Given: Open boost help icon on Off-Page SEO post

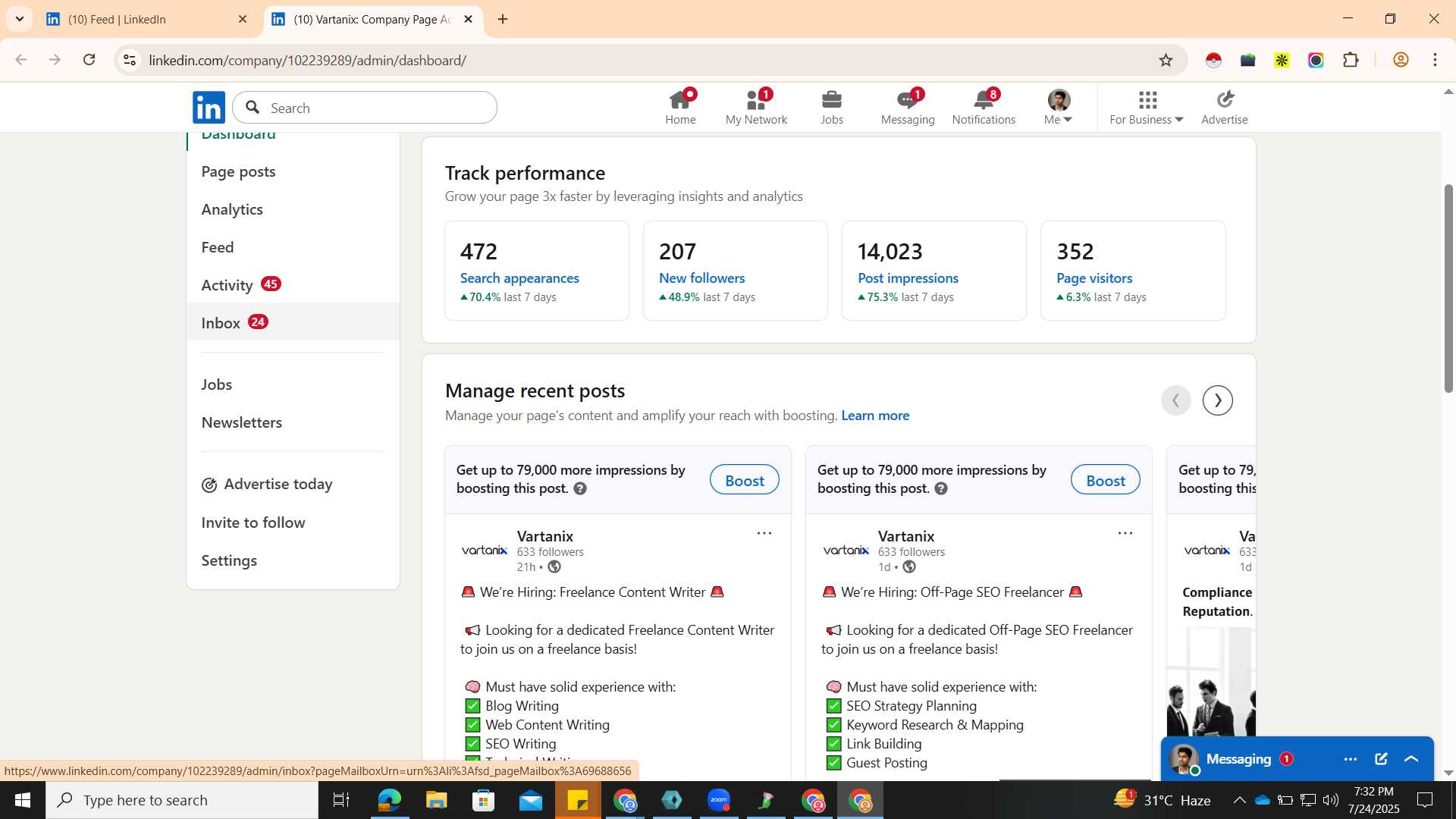Looking at the screenshot, I should click(x=941, y=489).
